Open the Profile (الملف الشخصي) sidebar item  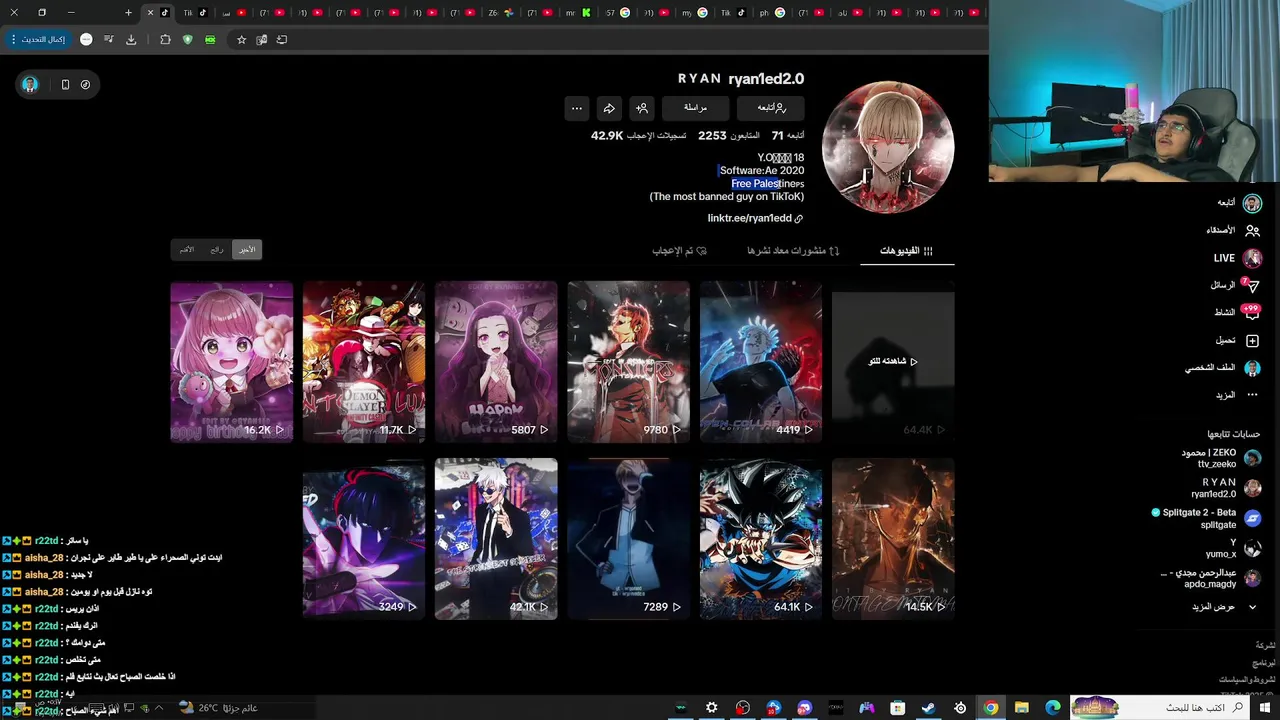pos(1223,368)
